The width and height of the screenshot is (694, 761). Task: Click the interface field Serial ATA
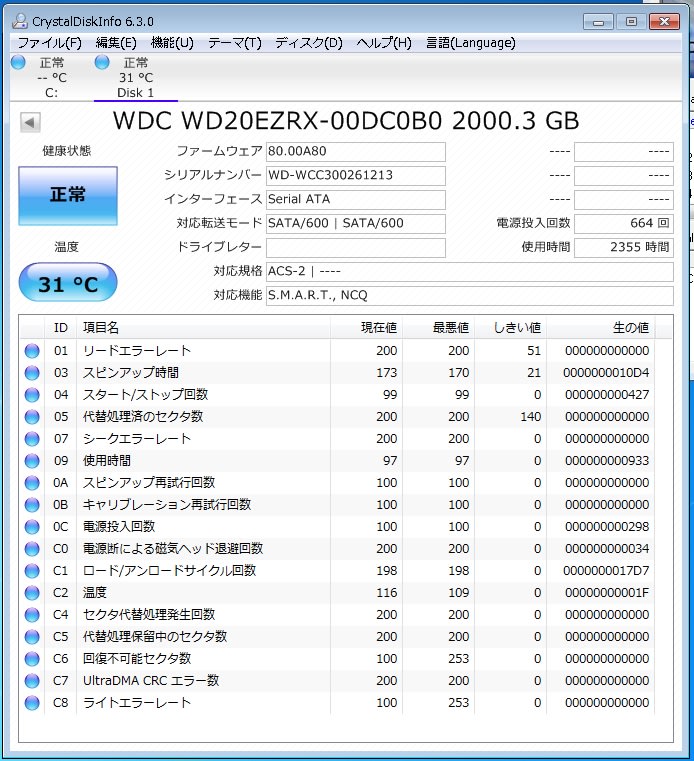pyautogui.click(x=356, y=199)
